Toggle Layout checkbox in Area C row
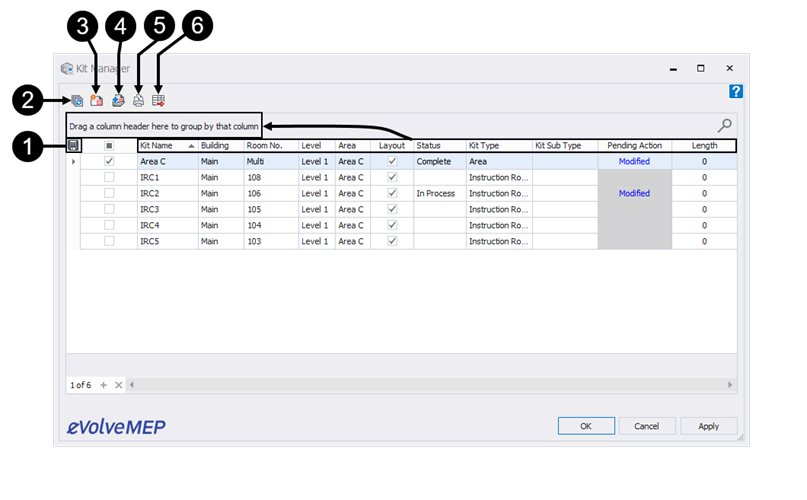Screen dimensions: 807x500 392,161
